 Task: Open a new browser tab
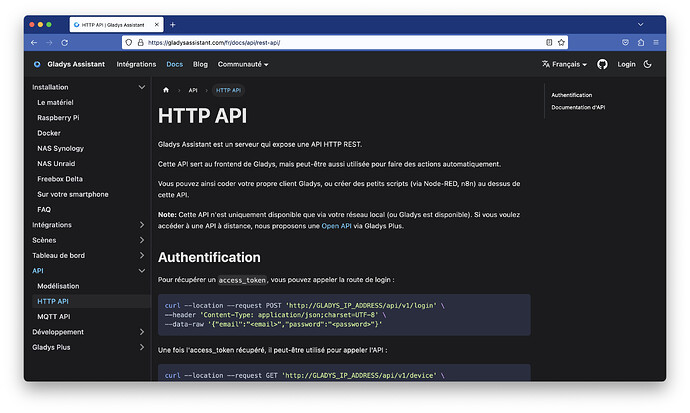172,24
